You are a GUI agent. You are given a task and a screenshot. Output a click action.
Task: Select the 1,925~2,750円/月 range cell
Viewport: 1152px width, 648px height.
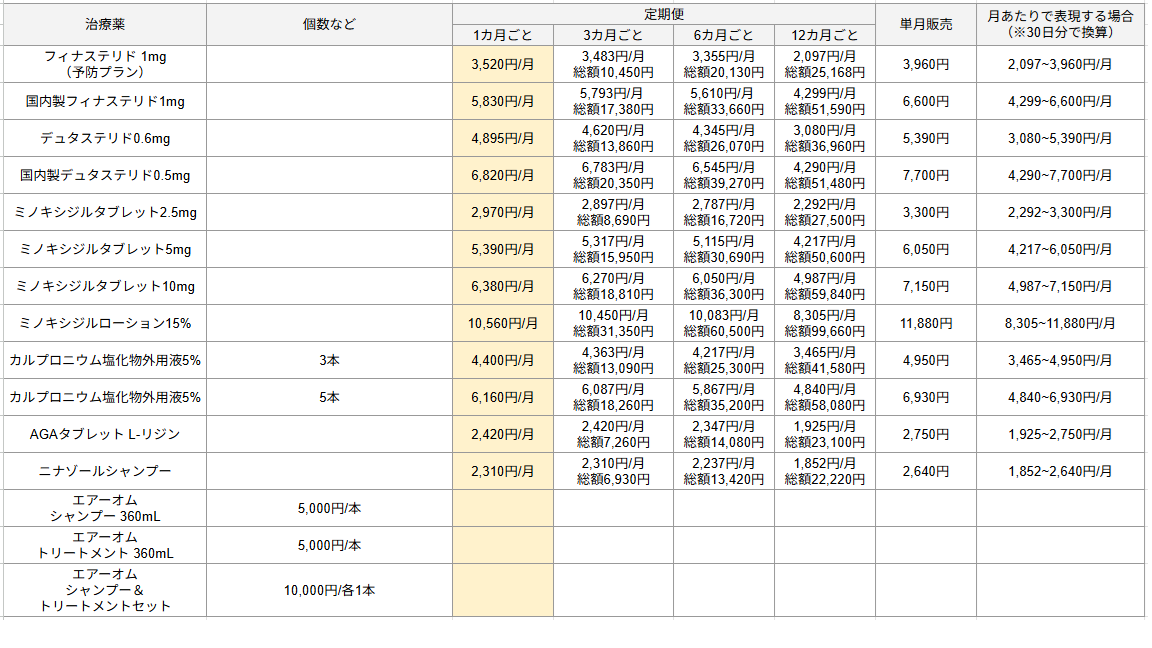pos(1060,434)
